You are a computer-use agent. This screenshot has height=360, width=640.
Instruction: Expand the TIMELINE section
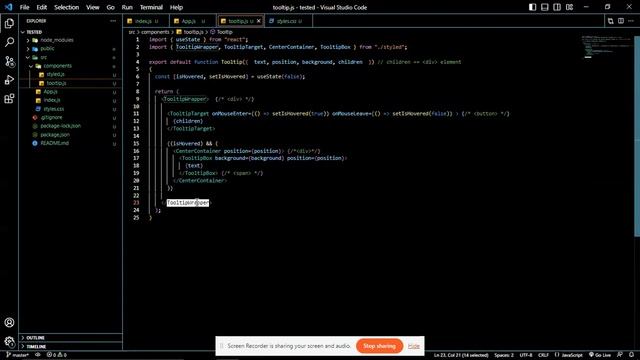[71, 346]
